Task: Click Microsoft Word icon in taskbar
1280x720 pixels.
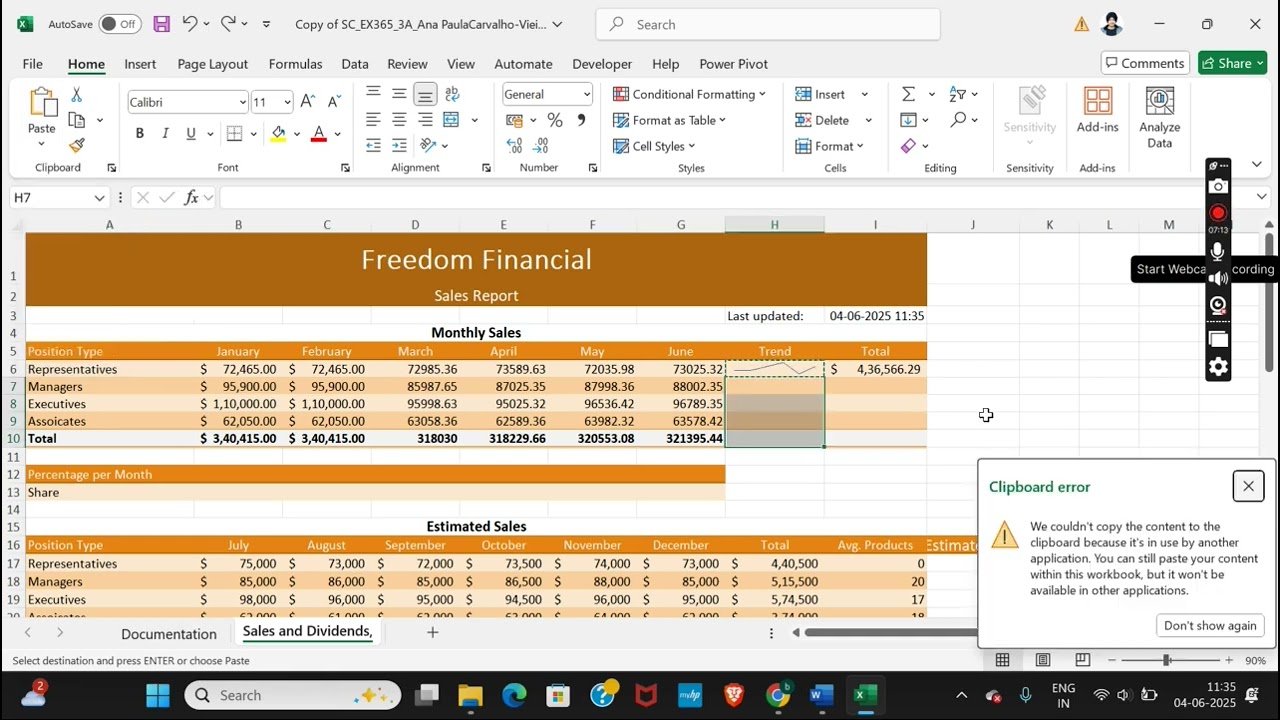Action: click(822, 695)
